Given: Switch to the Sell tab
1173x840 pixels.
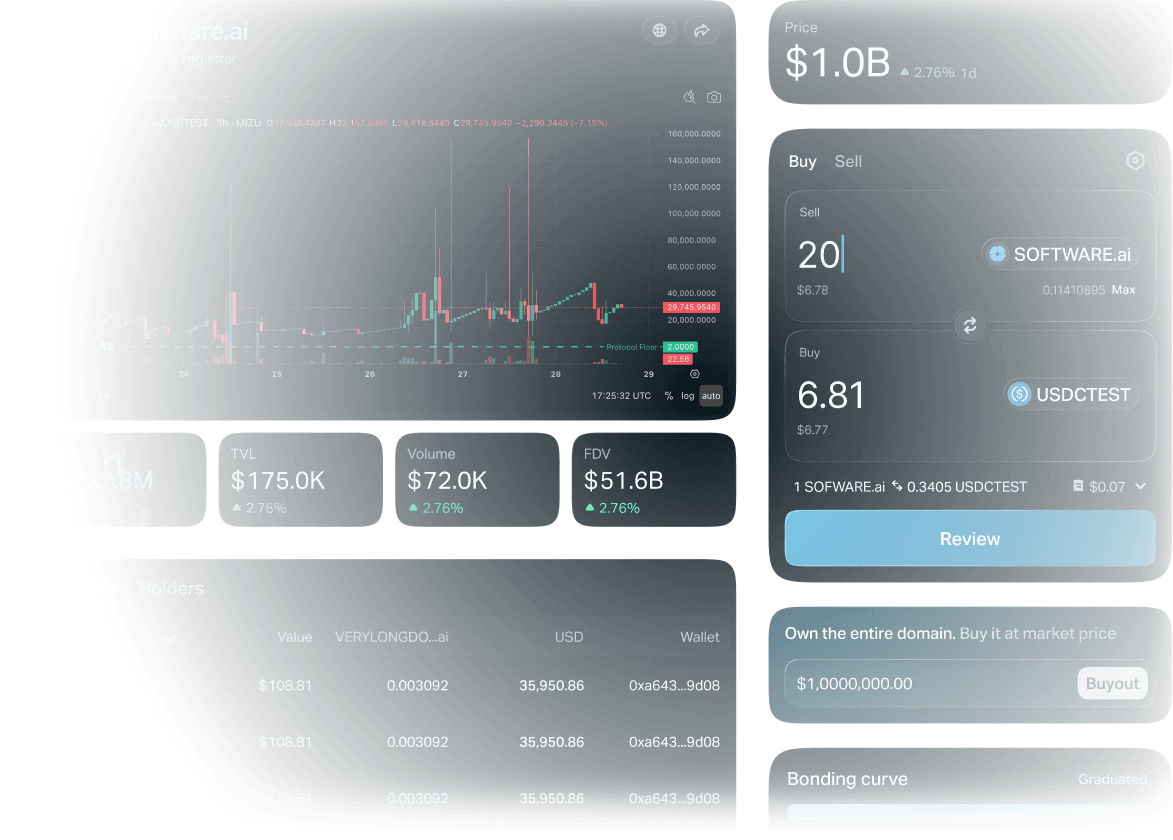Looking at the screenshot, I should [848, 161].
